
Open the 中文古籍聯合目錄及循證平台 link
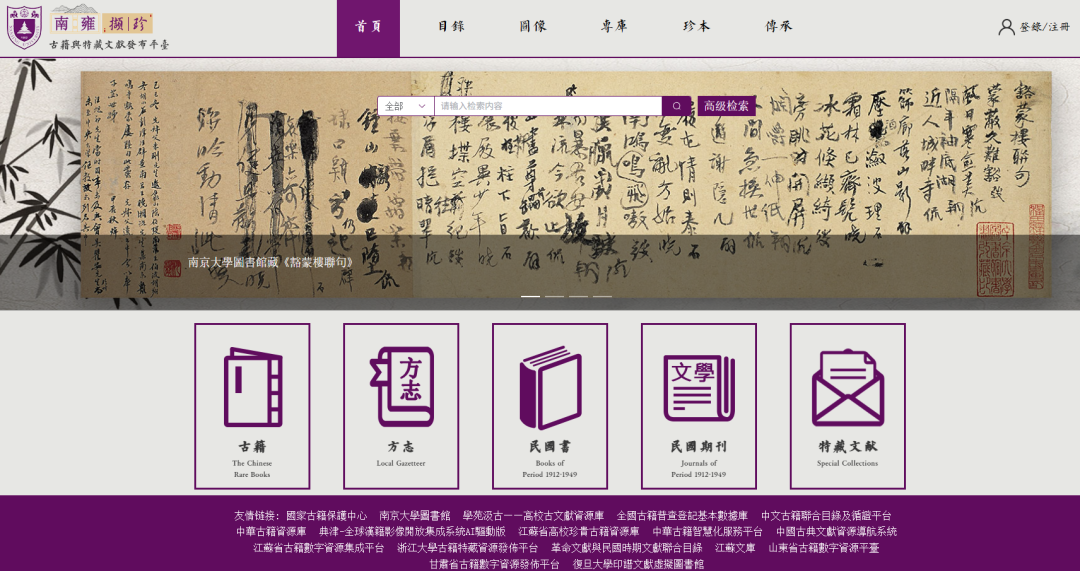click(826, 515)
